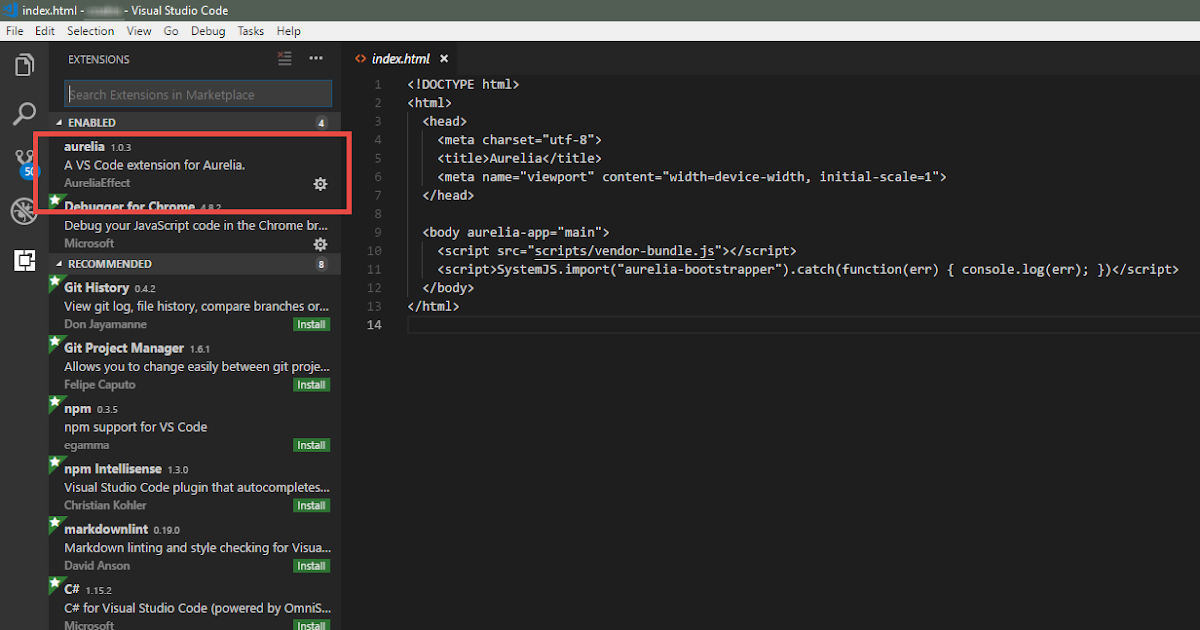Click the star badge beside C# extension

[x=55, y=584]
